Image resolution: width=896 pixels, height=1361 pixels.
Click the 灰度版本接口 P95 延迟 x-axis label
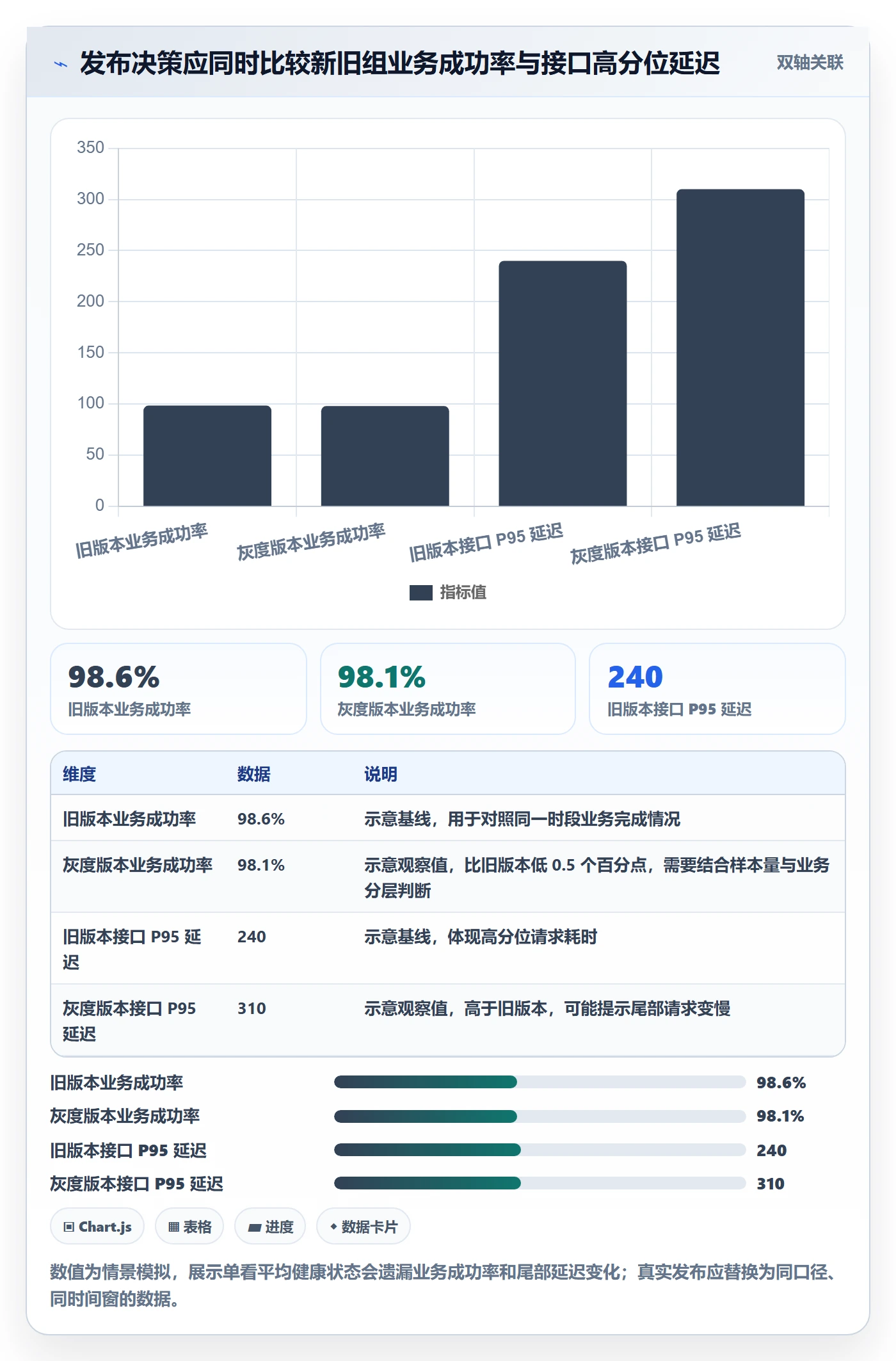(x=656, y=544)
